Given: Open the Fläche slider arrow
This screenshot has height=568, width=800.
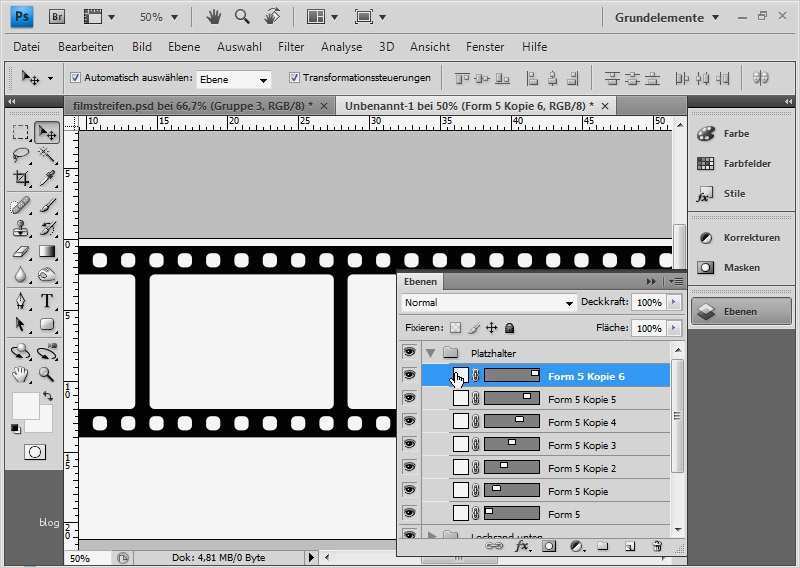Looking at the screenshot, I should pos(674,328).
